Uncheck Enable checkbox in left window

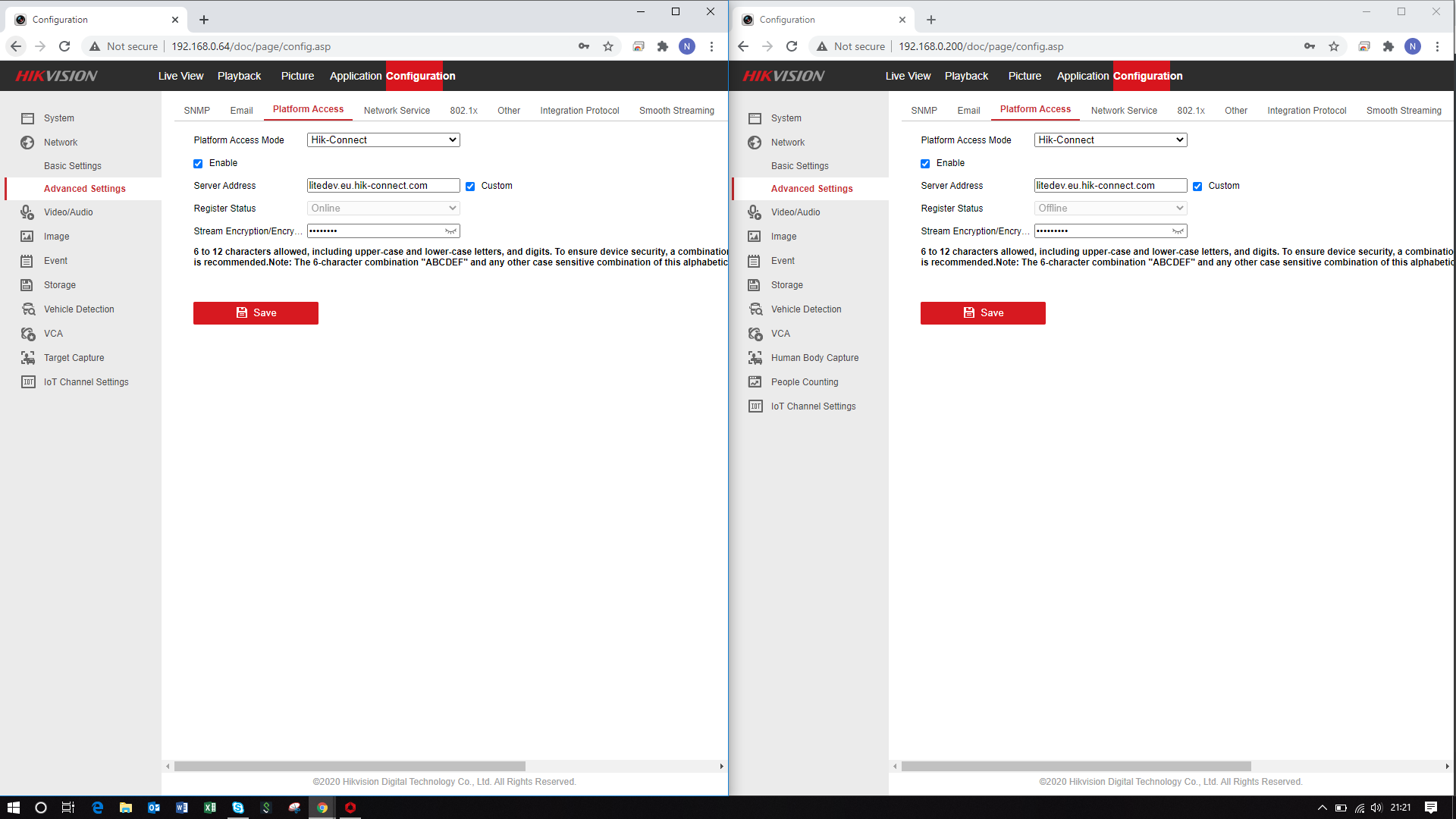click(198, 164)
